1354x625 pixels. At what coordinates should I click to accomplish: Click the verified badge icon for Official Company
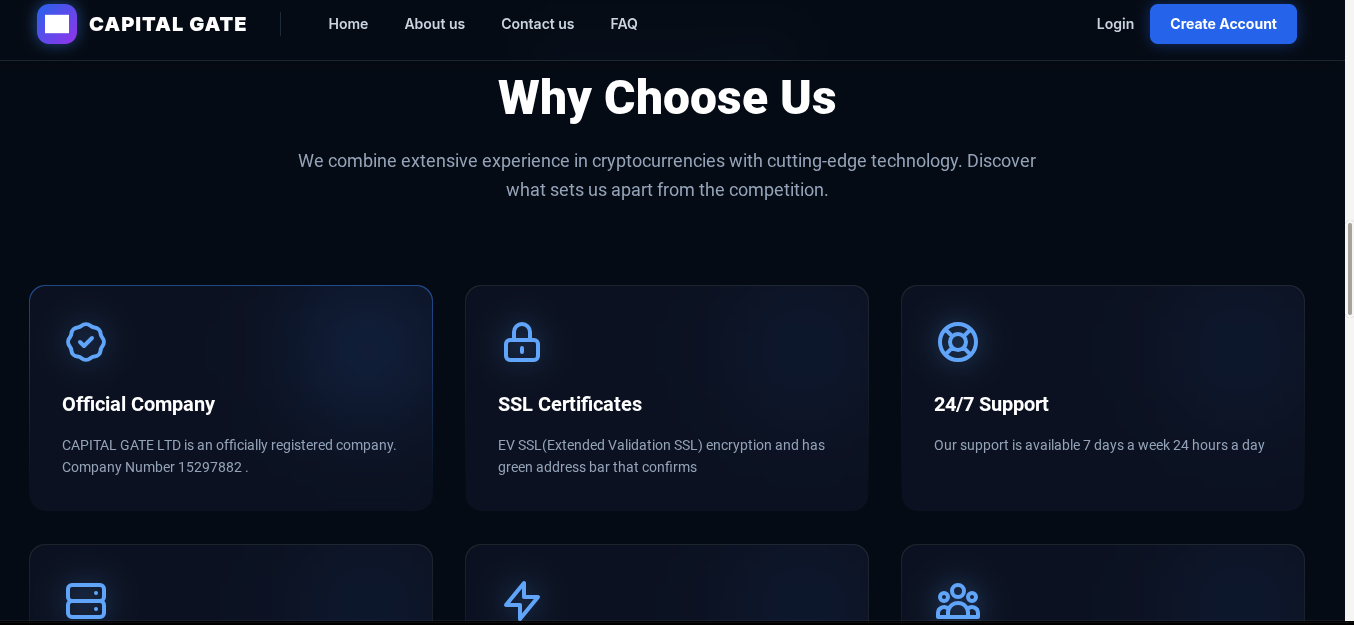(86, 342)
